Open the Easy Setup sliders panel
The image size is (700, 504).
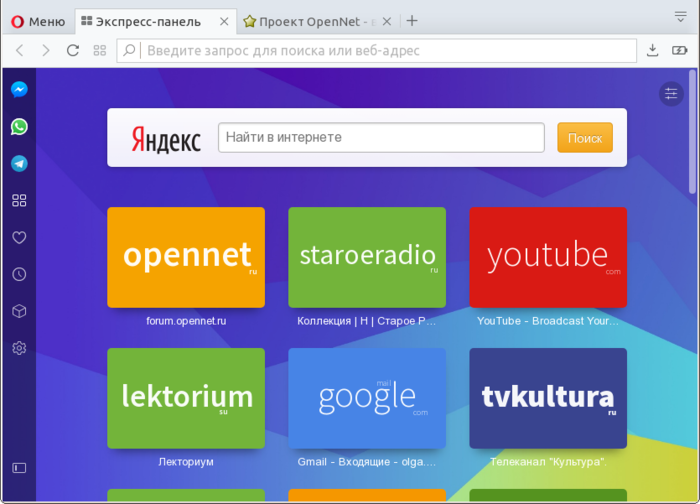[x=671, y=93]
